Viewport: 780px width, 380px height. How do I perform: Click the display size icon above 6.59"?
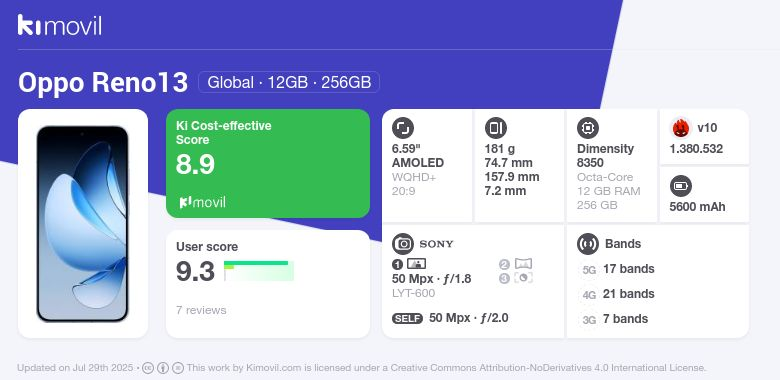point(403,128)
